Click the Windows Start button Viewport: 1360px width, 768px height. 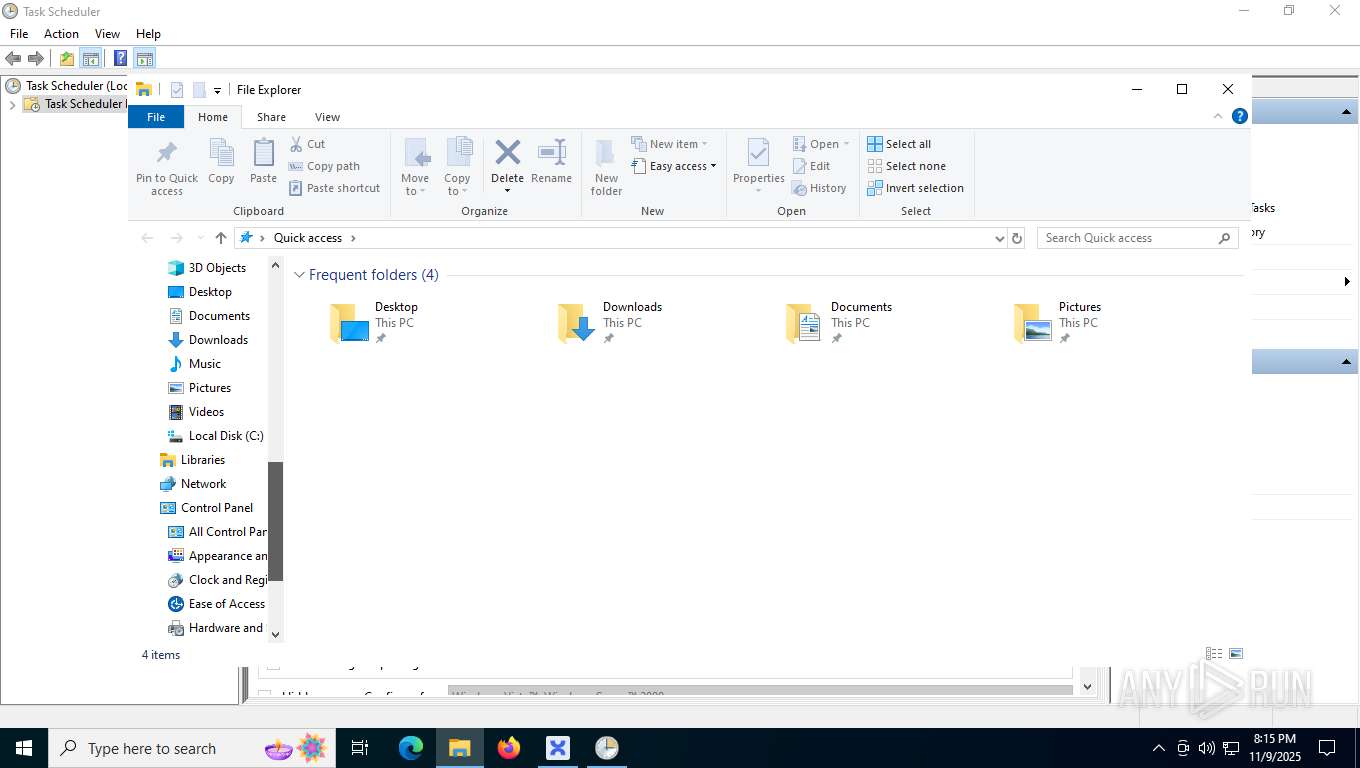click(x=23, y=748)
